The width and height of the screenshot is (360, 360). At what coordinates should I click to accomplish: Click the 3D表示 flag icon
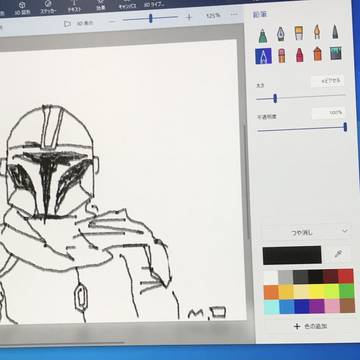click(67, 24)
